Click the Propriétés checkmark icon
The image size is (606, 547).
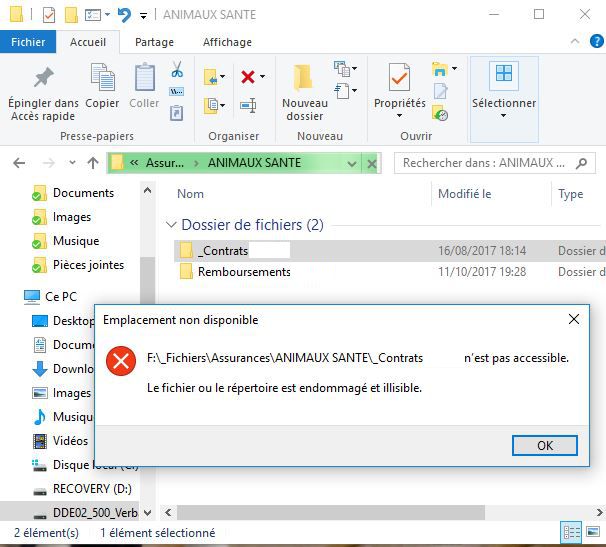tap(399, 77)
